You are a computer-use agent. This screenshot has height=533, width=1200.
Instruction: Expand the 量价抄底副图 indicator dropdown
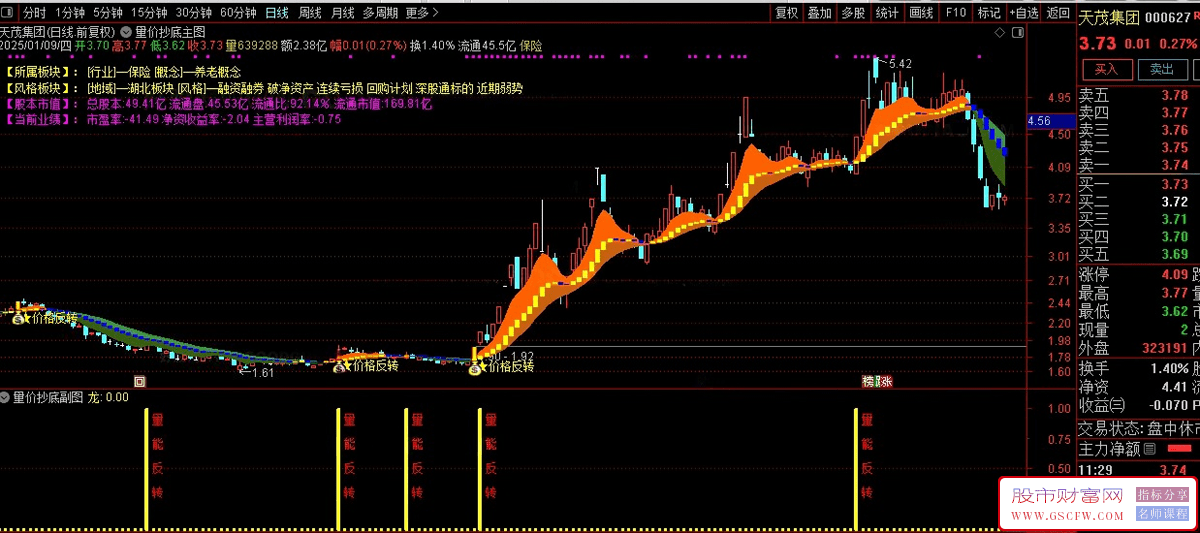[x=6, y=397]
